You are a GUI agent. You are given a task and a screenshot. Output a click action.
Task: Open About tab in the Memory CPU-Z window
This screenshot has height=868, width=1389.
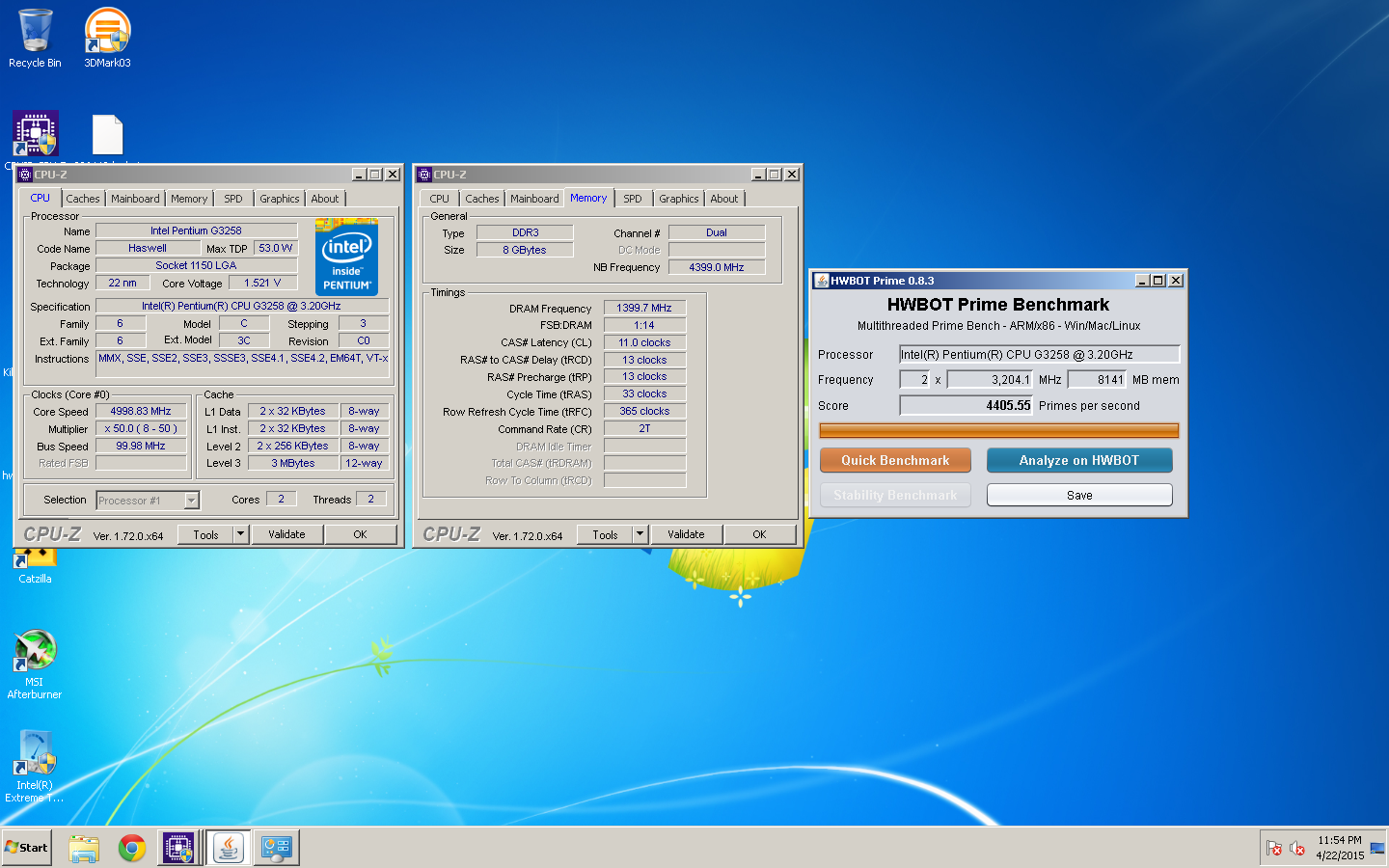point(724,199)
